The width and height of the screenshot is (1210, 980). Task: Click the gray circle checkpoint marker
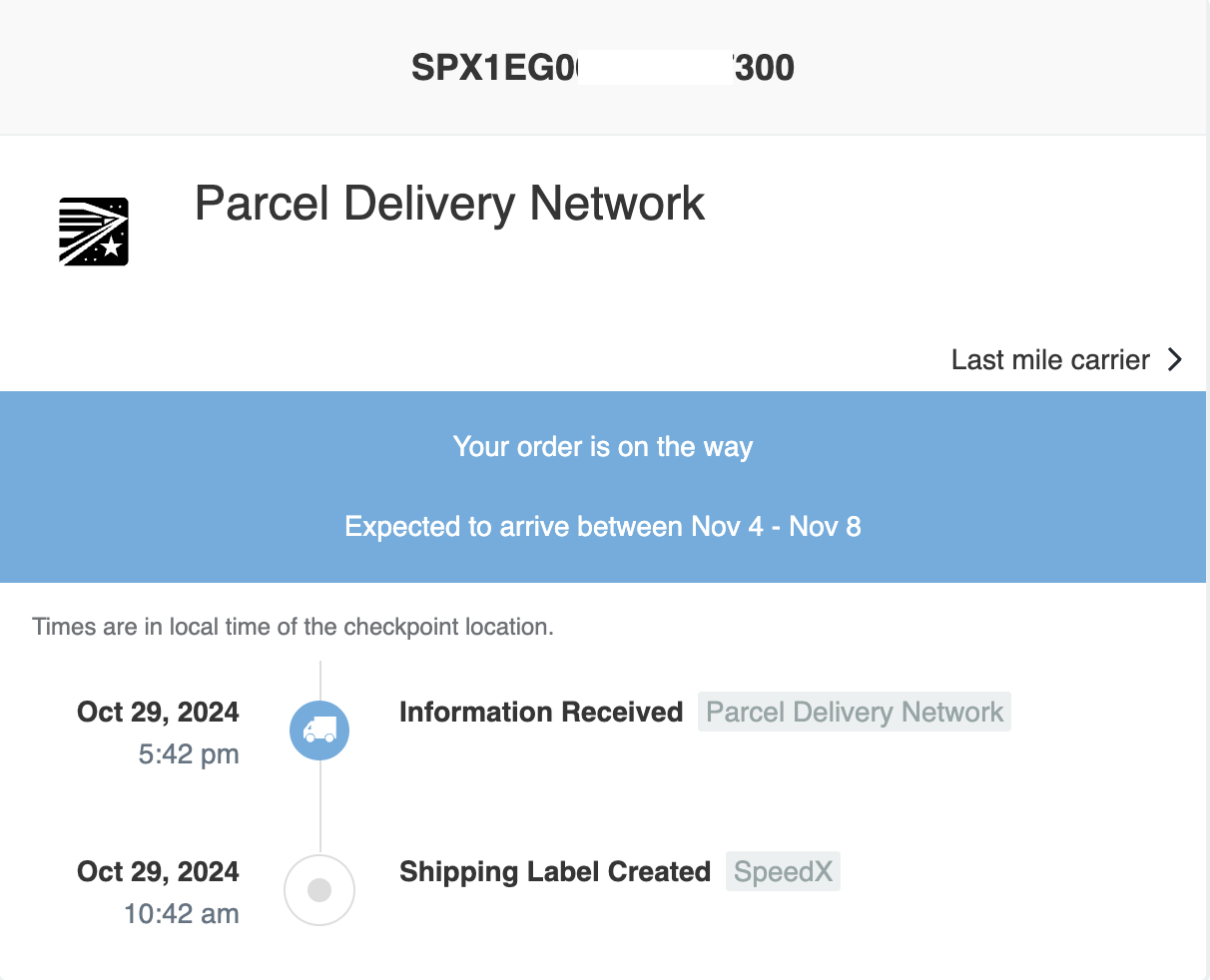point(319,890)
